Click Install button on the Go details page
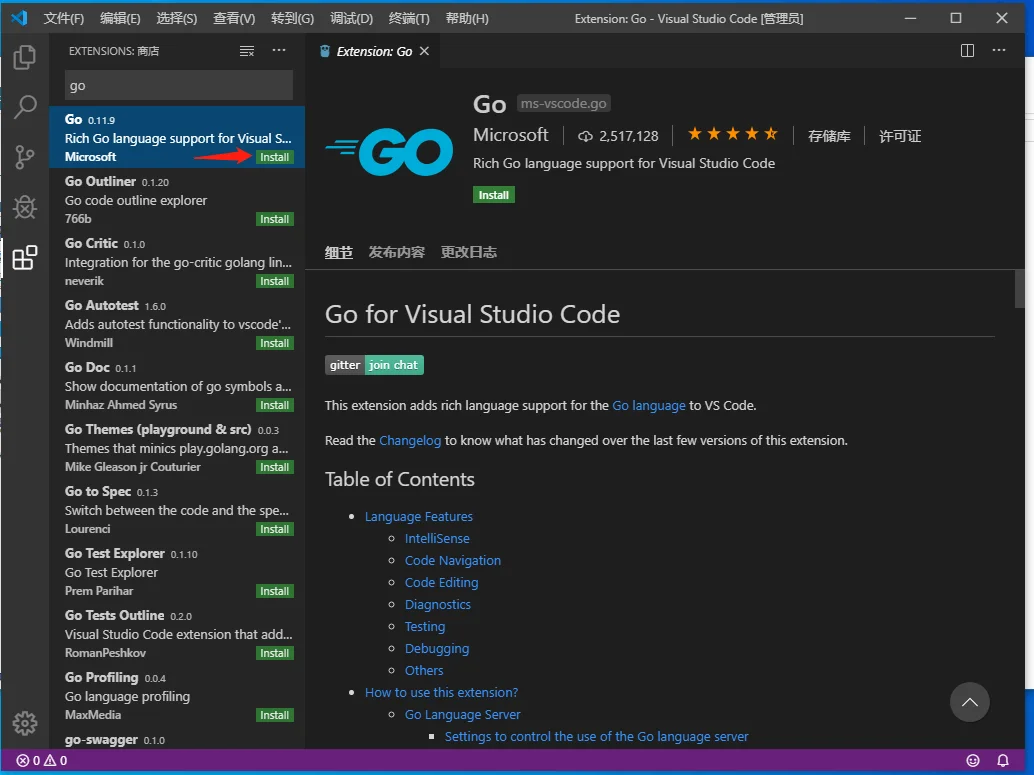Viewport: 1034px width, 775px height. [493, 195]
